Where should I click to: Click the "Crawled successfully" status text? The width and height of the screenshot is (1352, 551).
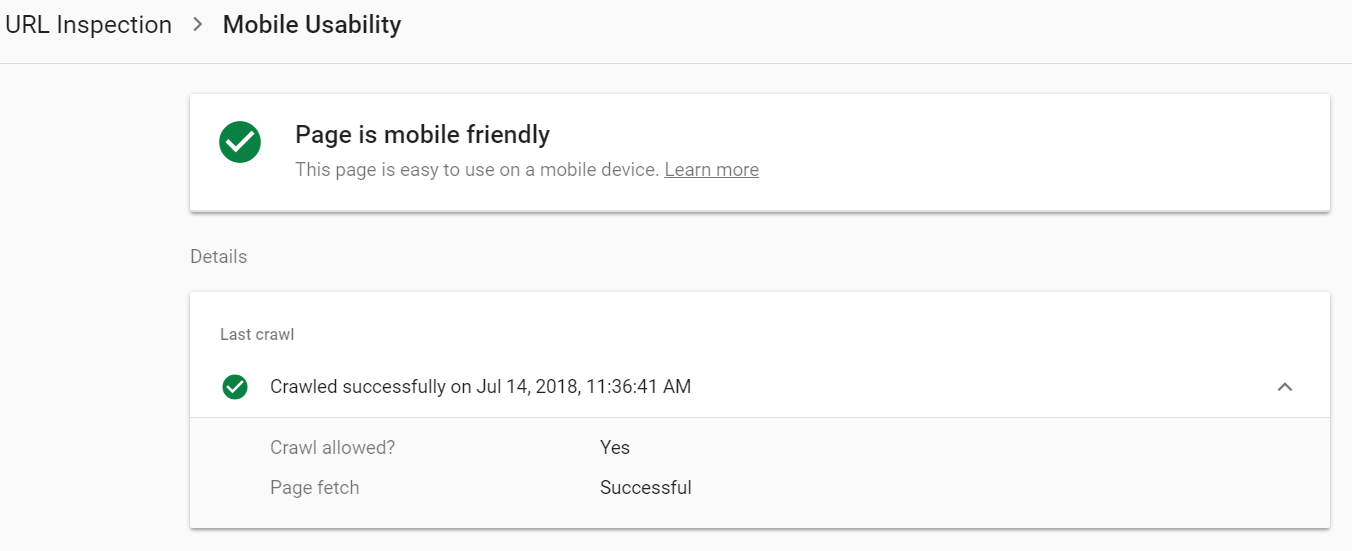tap(357, 386)
